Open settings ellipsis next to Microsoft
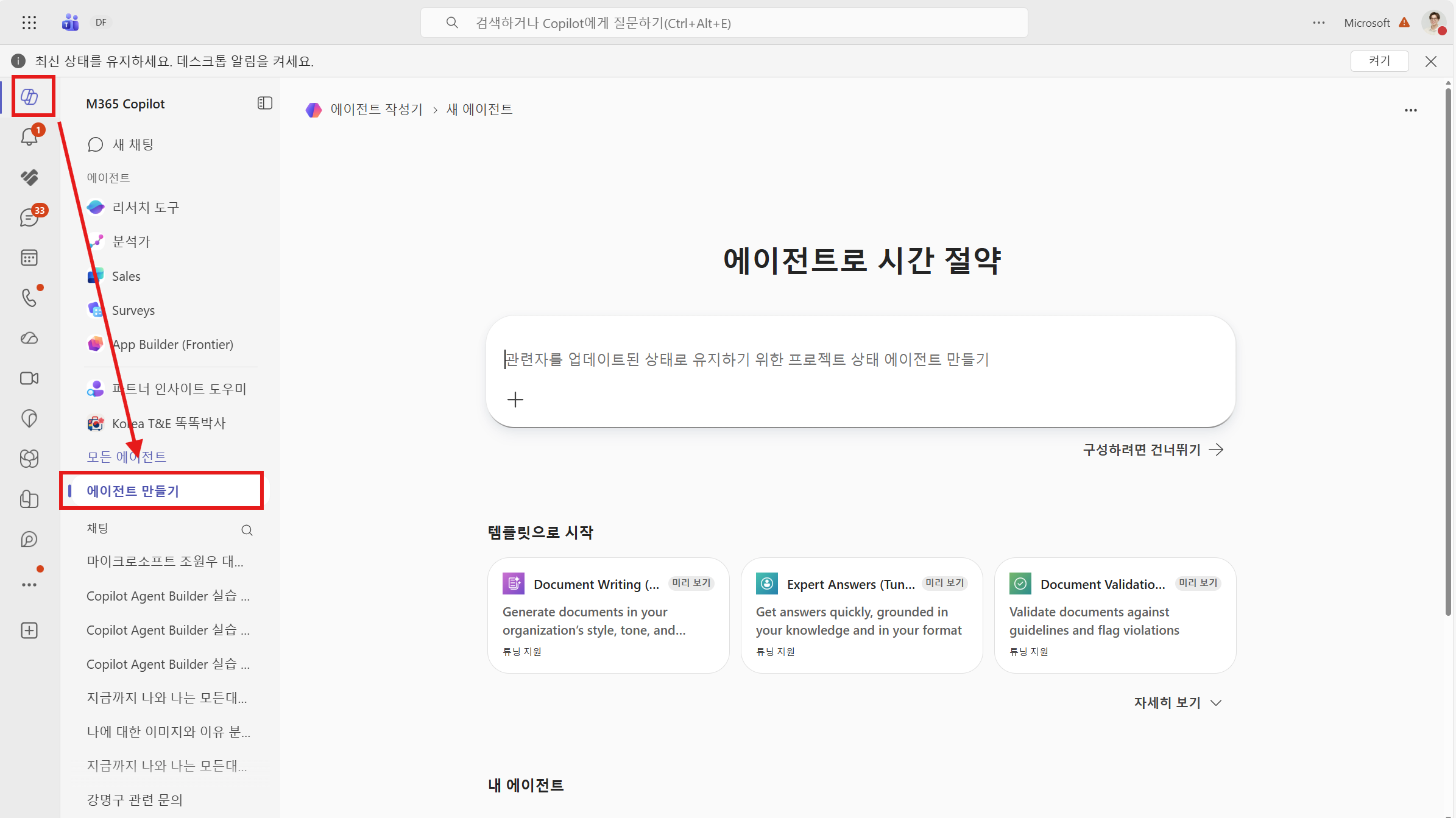 (x=1319, y=23)
